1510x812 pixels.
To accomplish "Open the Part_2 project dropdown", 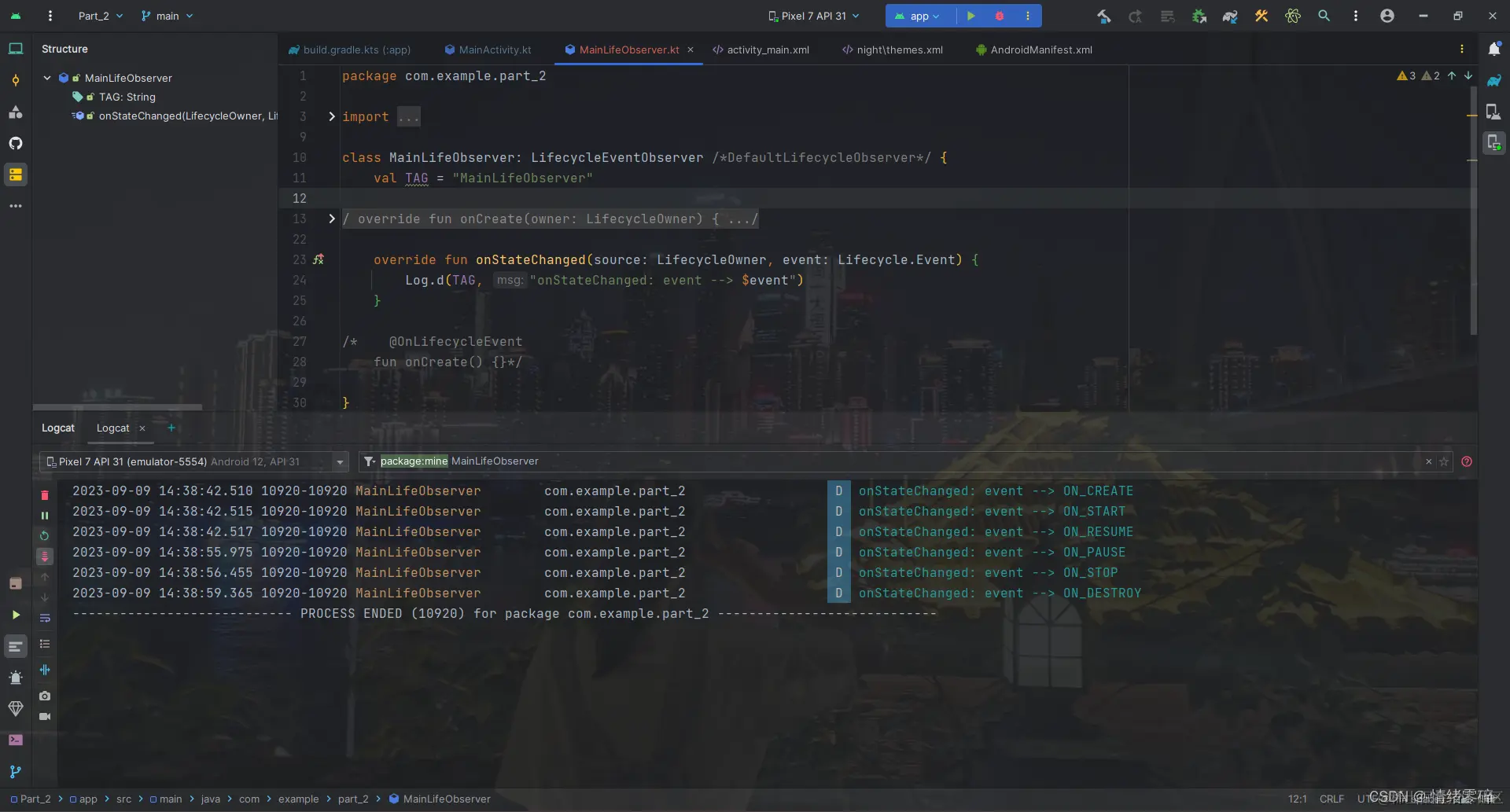I will click(x=101, y=16).
